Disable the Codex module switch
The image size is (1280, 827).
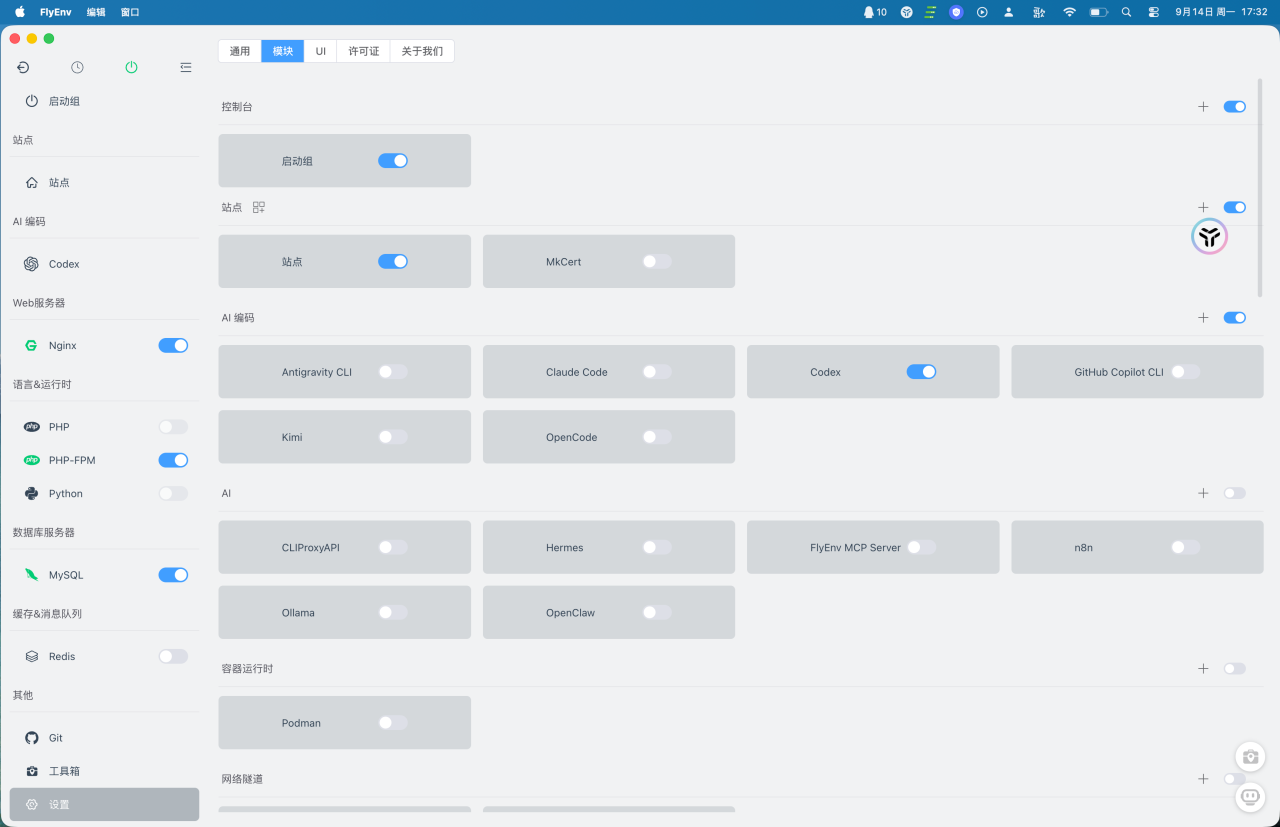coord(921,372)
